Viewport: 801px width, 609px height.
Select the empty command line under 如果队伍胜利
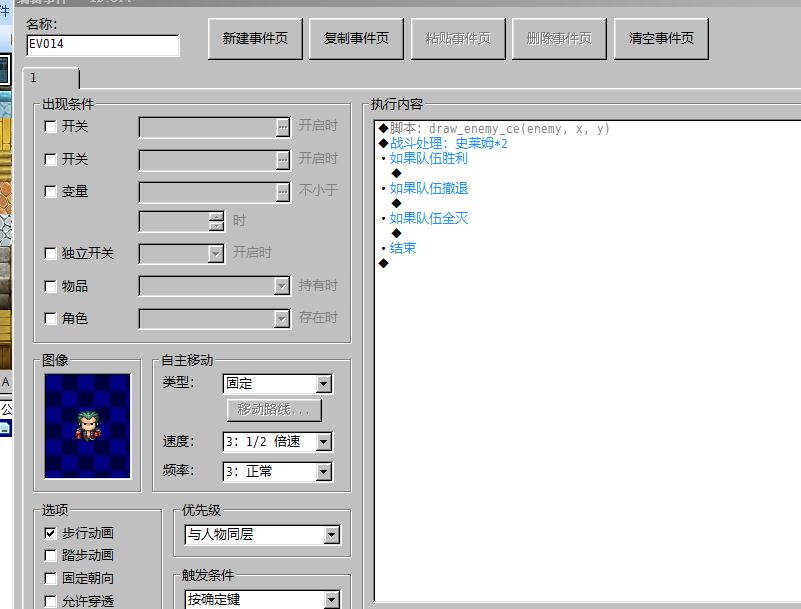click(396, 173)
